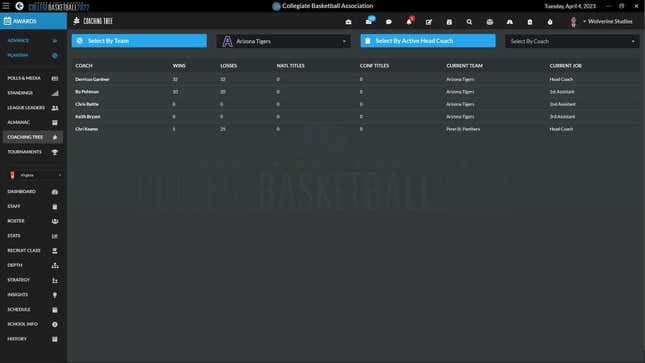Open the Select By Coach dropdown
The width and height of the screenshot is (645, 363).
click(572, 41)
